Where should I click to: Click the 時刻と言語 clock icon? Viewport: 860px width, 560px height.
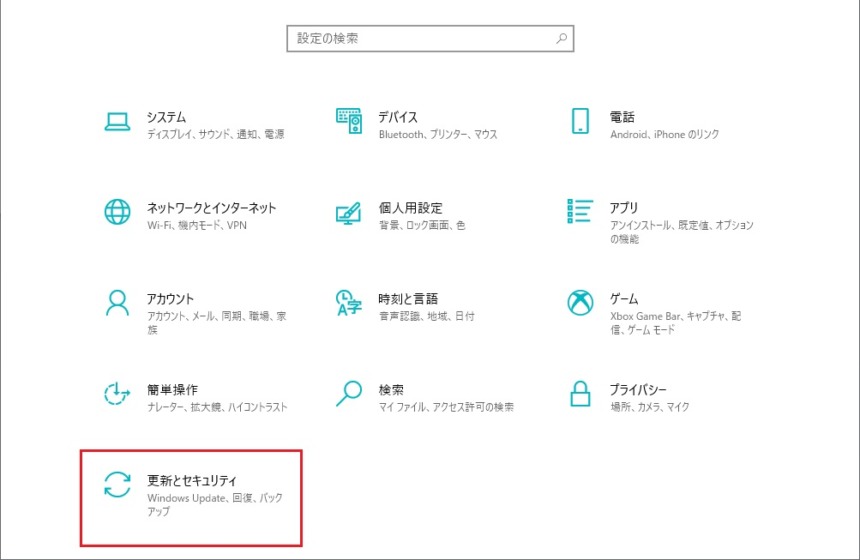349,303
